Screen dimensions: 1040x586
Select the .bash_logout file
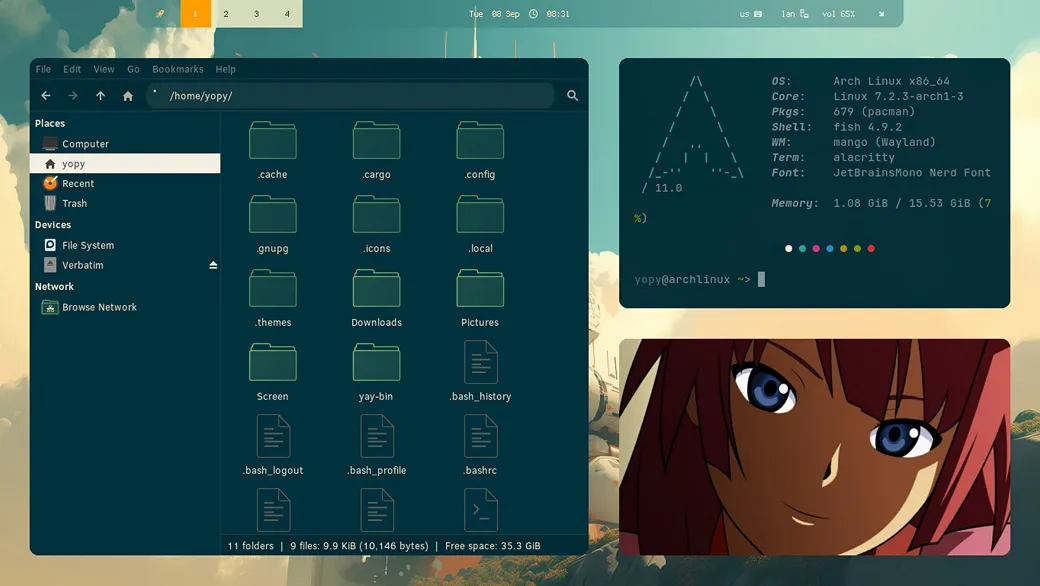click(x=273, y=445)
